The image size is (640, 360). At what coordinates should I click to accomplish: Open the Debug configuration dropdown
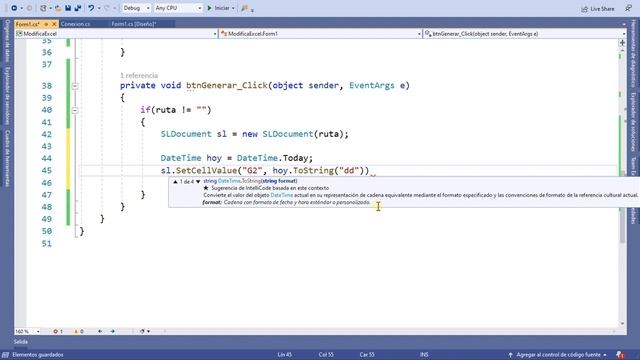(x=136, y=8)
